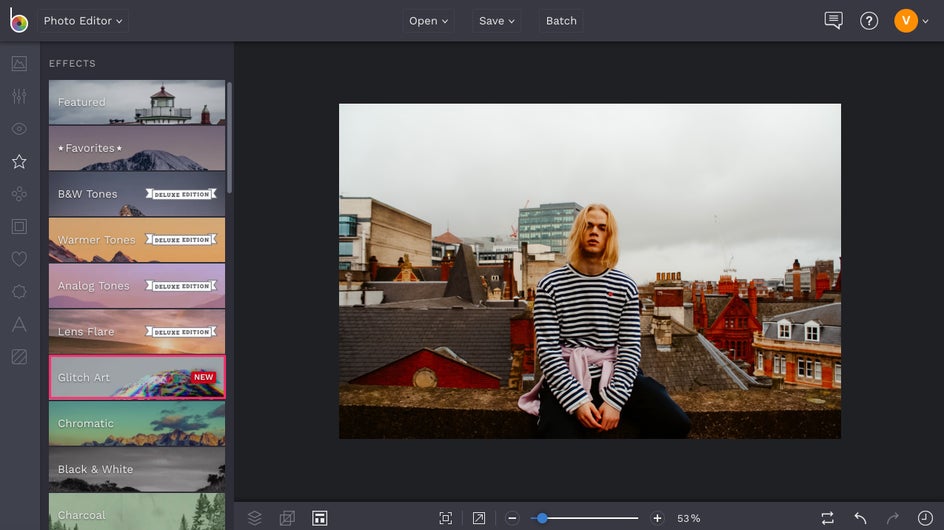Open the Frames sidebar icon
944x530 pixels.
(19, 227)
